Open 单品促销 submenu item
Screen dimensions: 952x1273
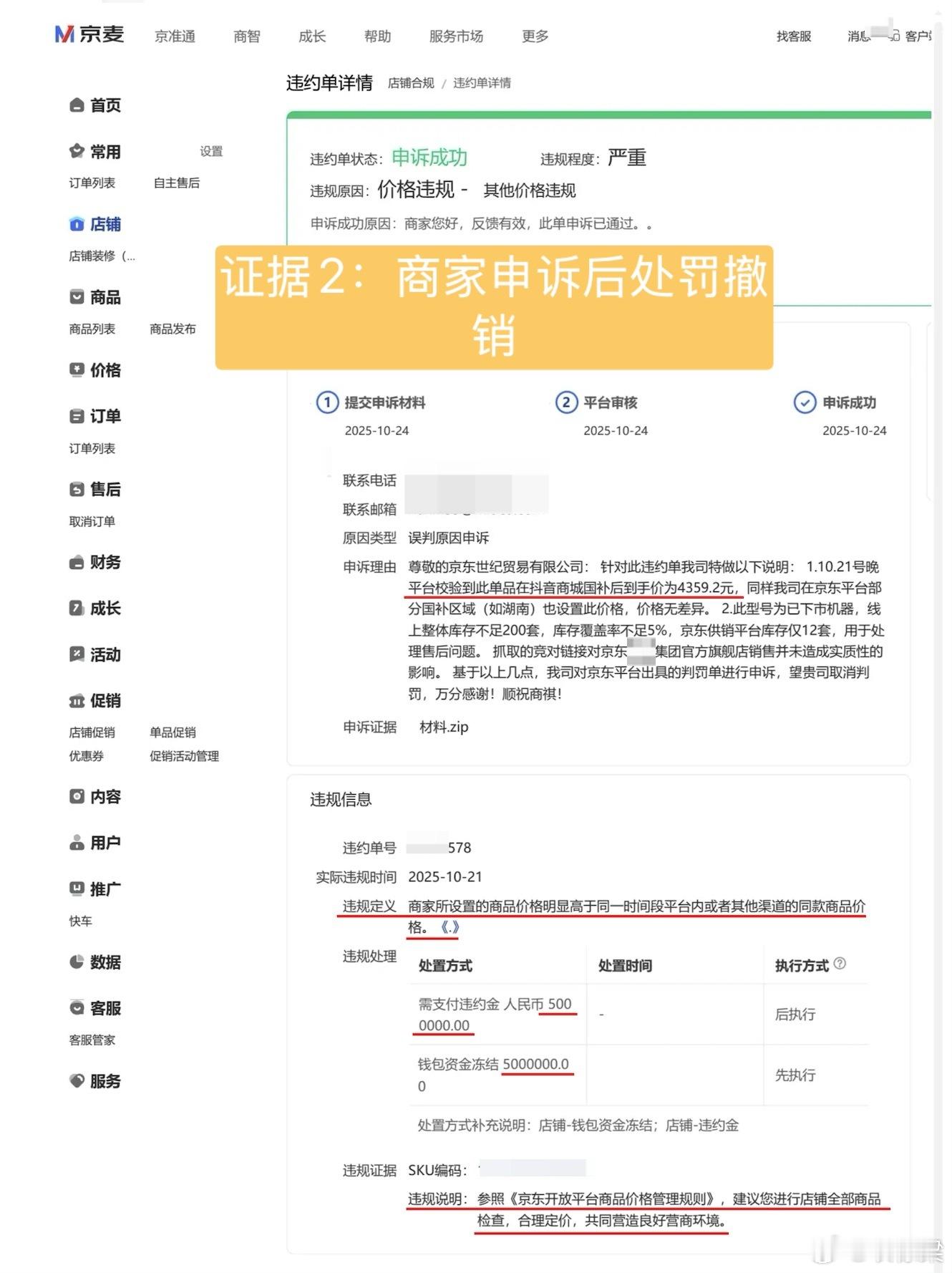tap(173, 732)
